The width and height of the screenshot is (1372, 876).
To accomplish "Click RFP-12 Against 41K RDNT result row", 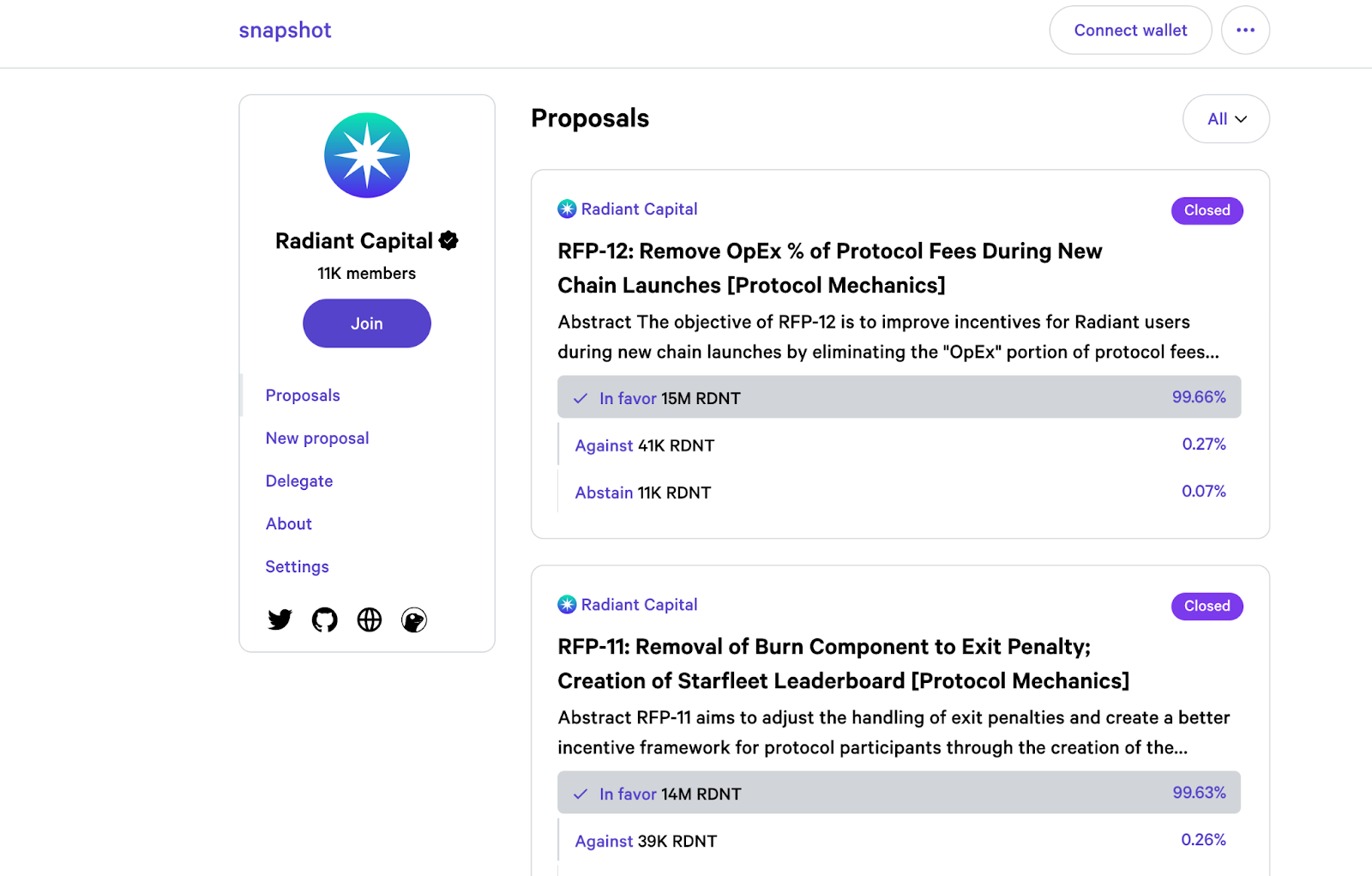I will [900, 444].
